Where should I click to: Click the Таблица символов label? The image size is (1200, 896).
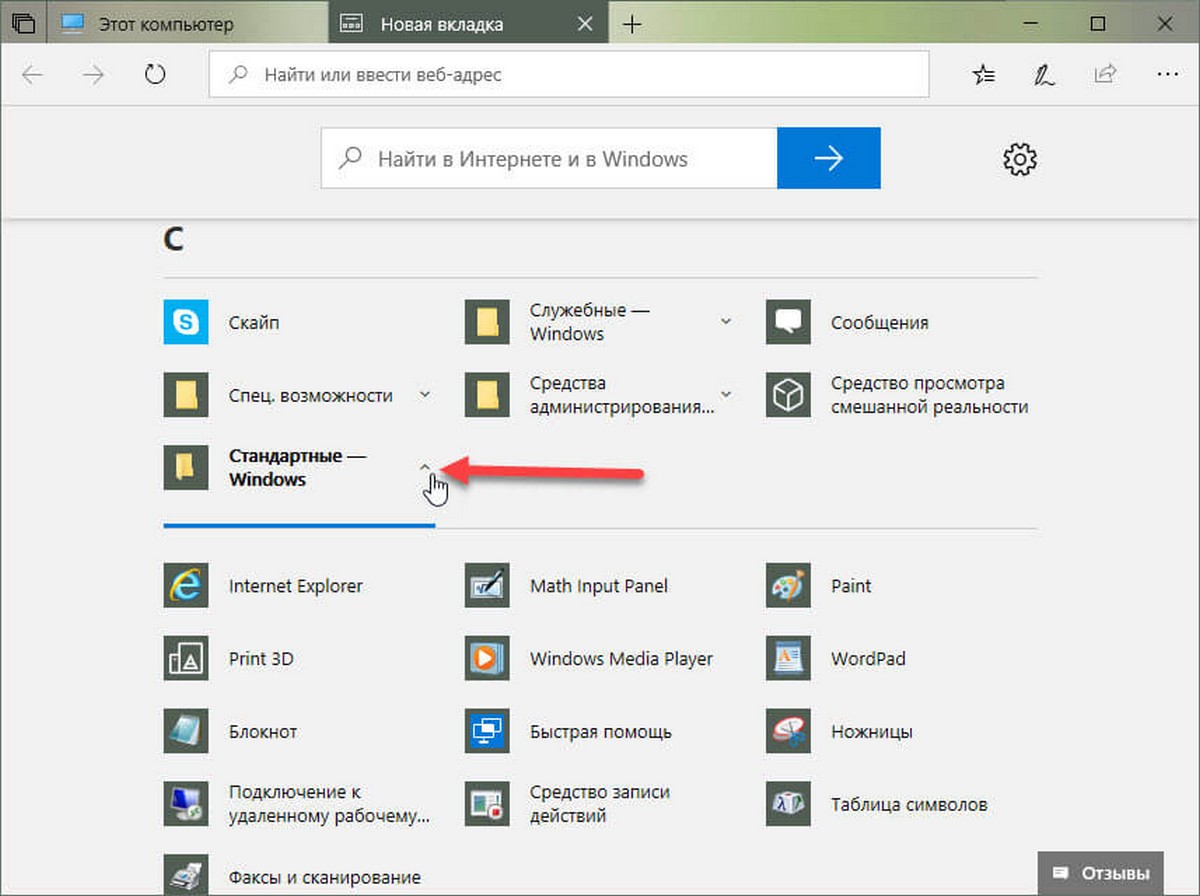click(x=909, y=805)
